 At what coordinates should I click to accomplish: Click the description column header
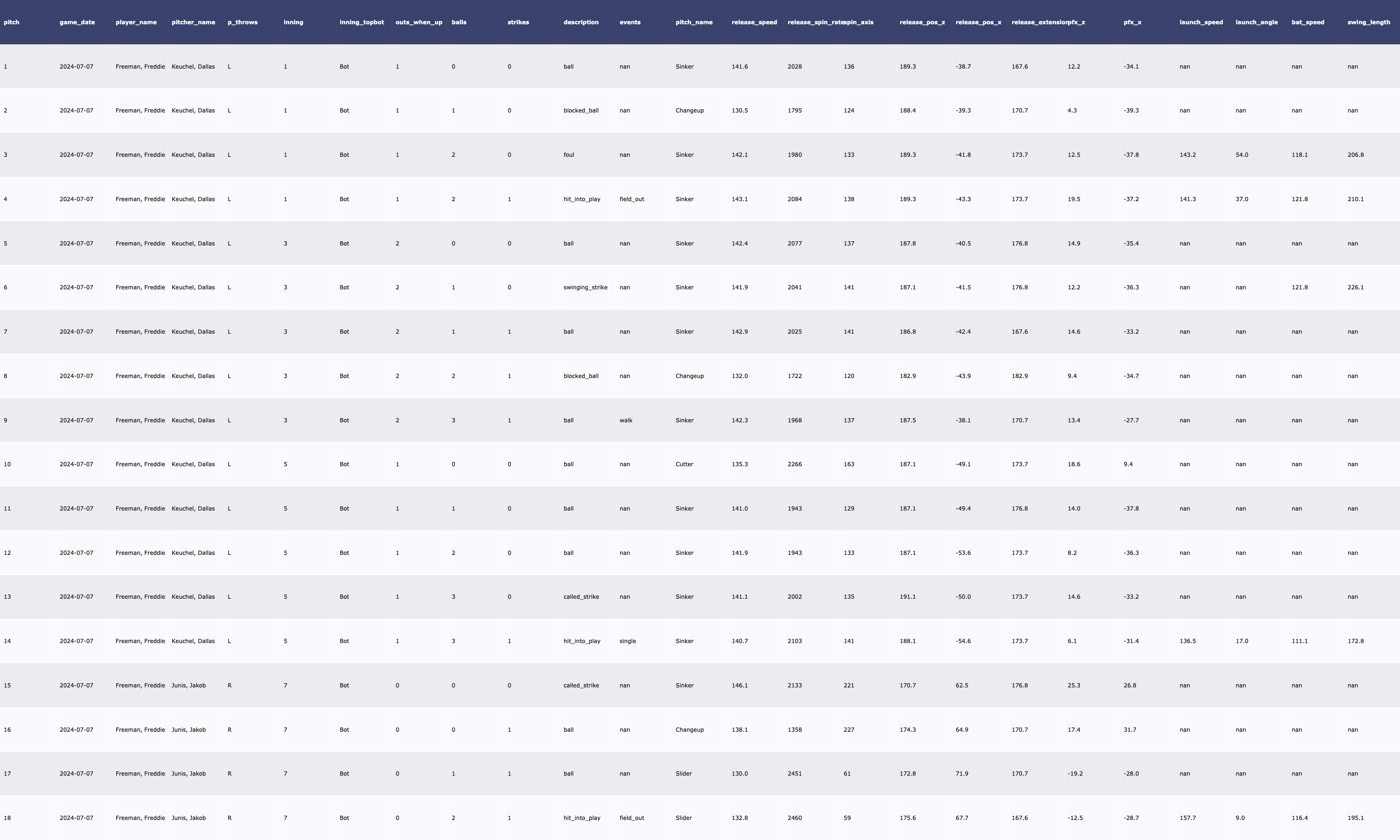(581, 23)
